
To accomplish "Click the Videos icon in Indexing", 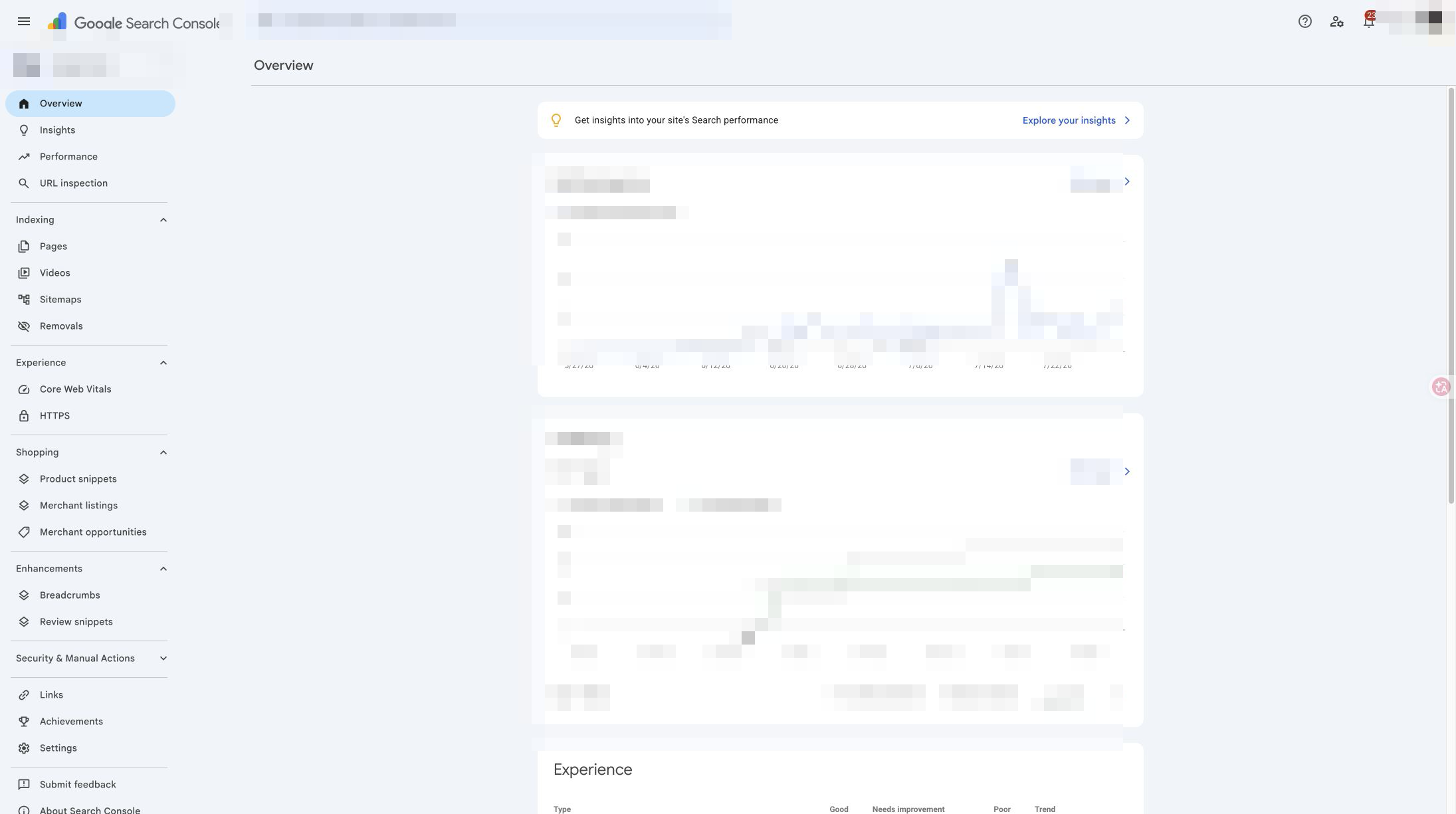I will point(24,273).
